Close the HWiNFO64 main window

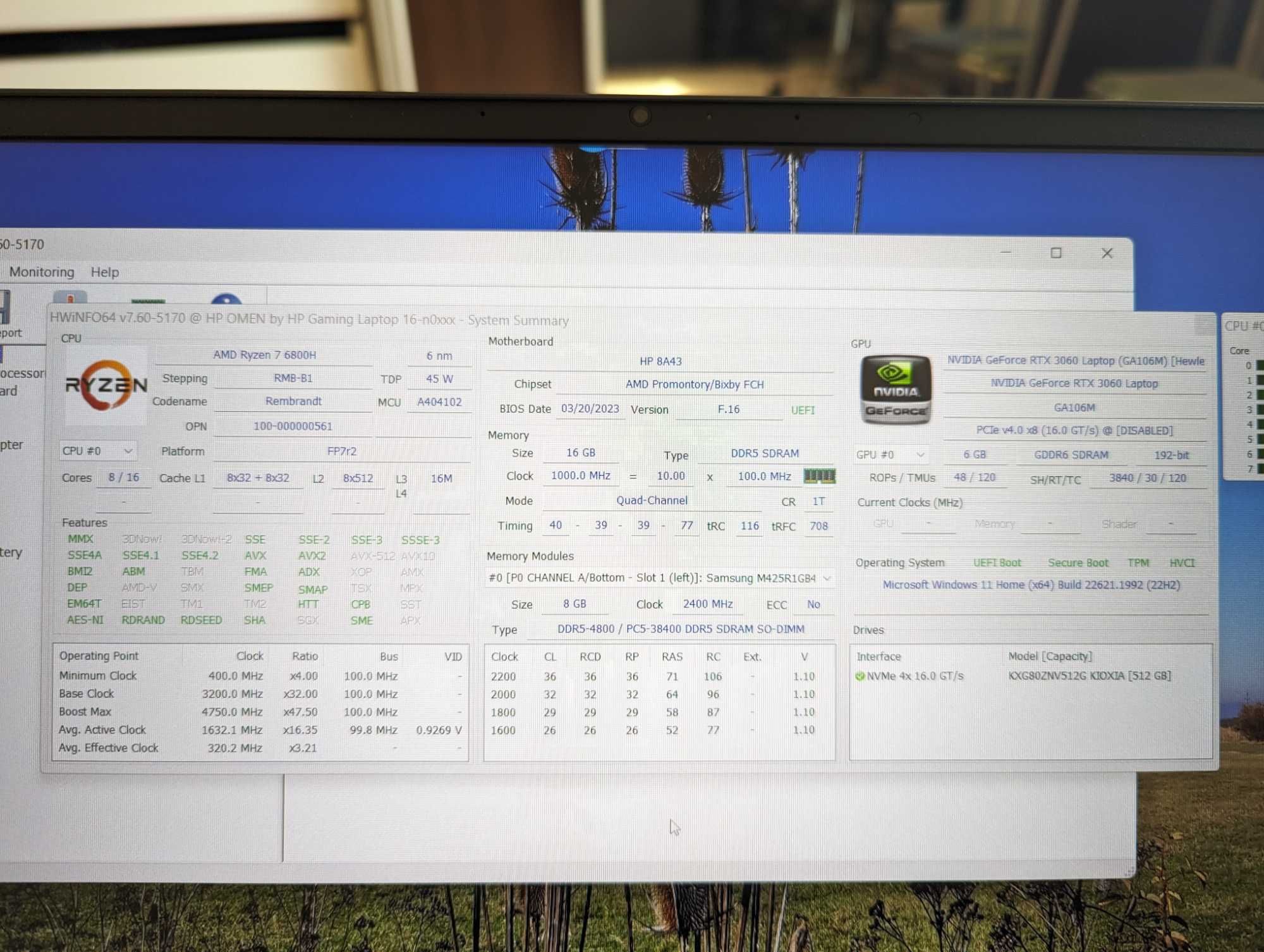point(1107,253)
